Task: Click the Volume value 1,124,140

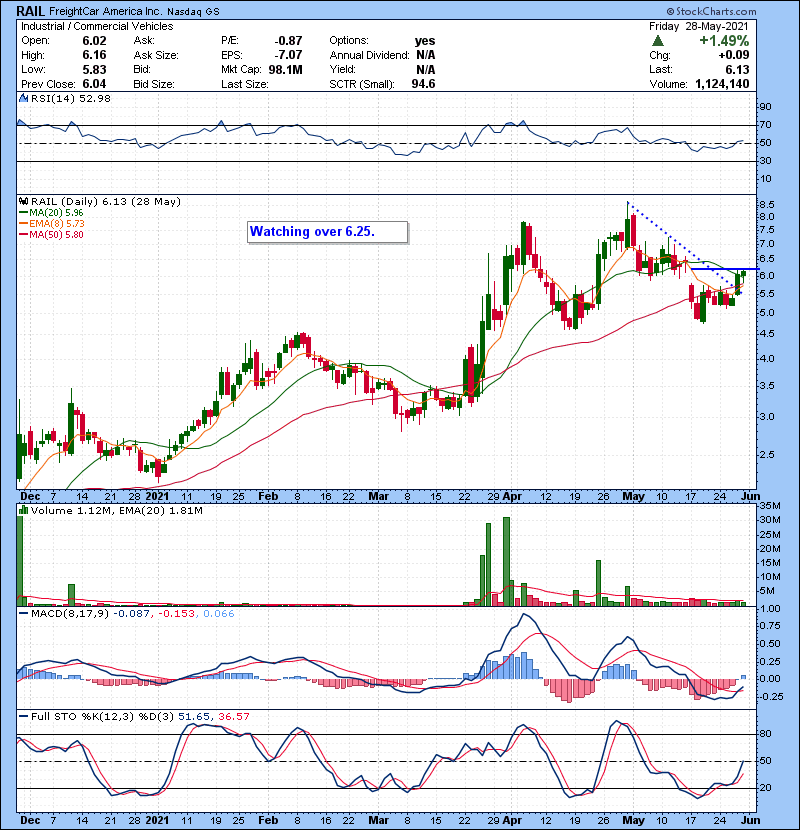Action: [x=722, y=84]
